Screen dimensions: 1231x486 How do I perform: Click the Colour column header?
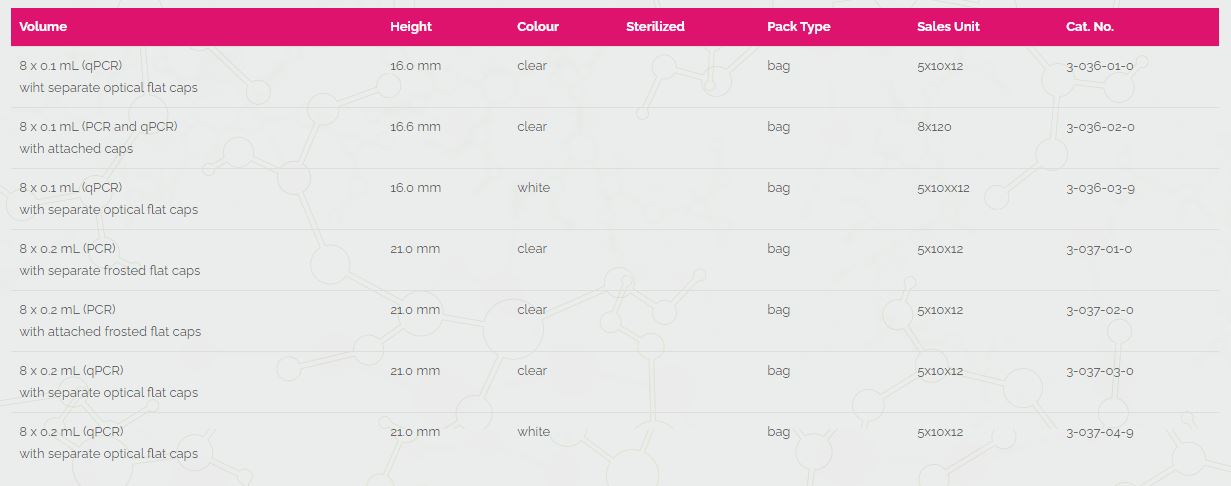538,27
